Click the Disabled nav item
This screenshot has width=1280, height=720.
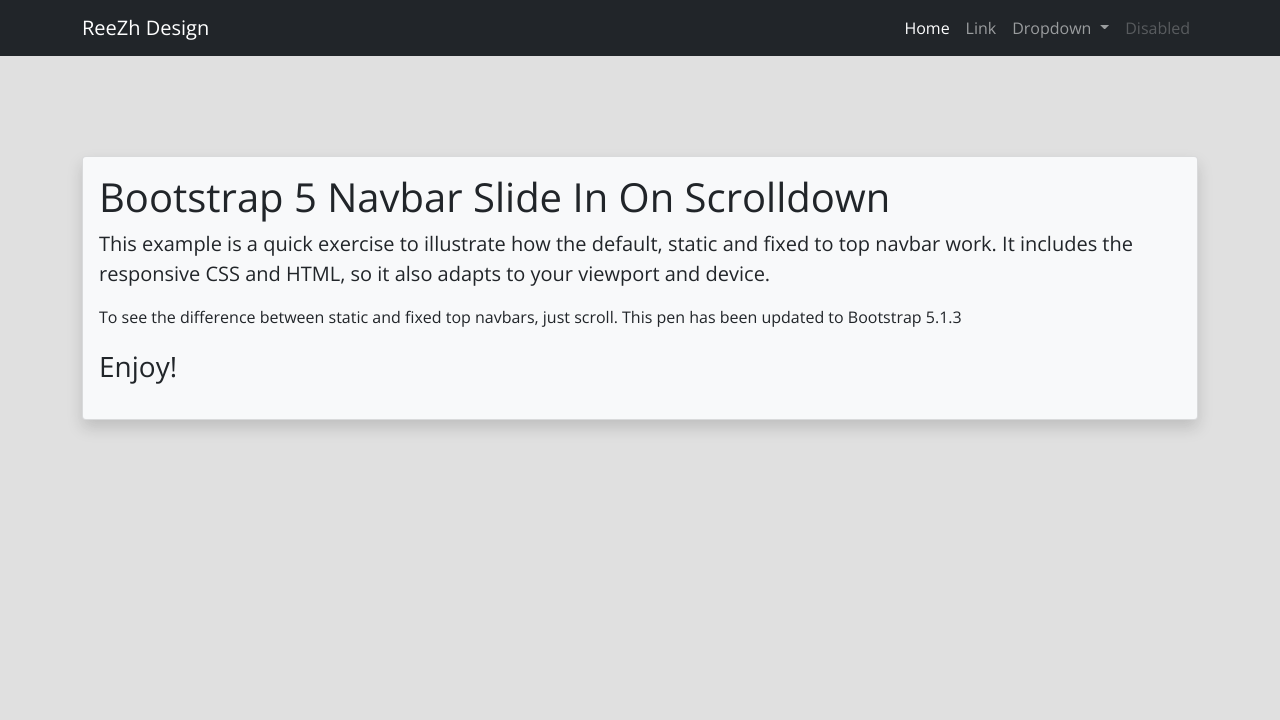pyautogui.click(x=1157, y=28)
